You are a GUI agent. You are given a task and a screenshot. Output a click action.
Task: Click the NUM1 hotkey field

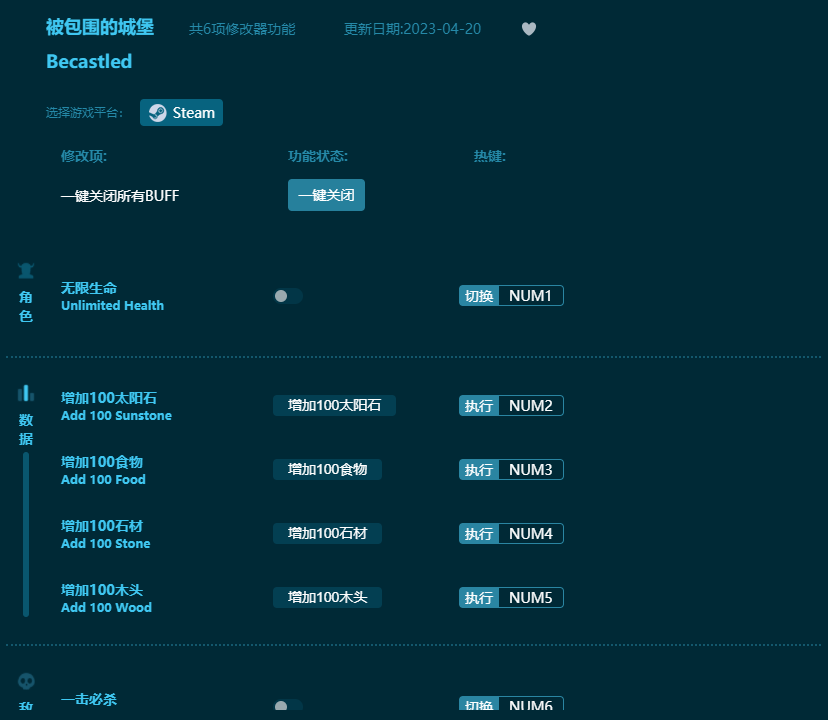[530, 296]
